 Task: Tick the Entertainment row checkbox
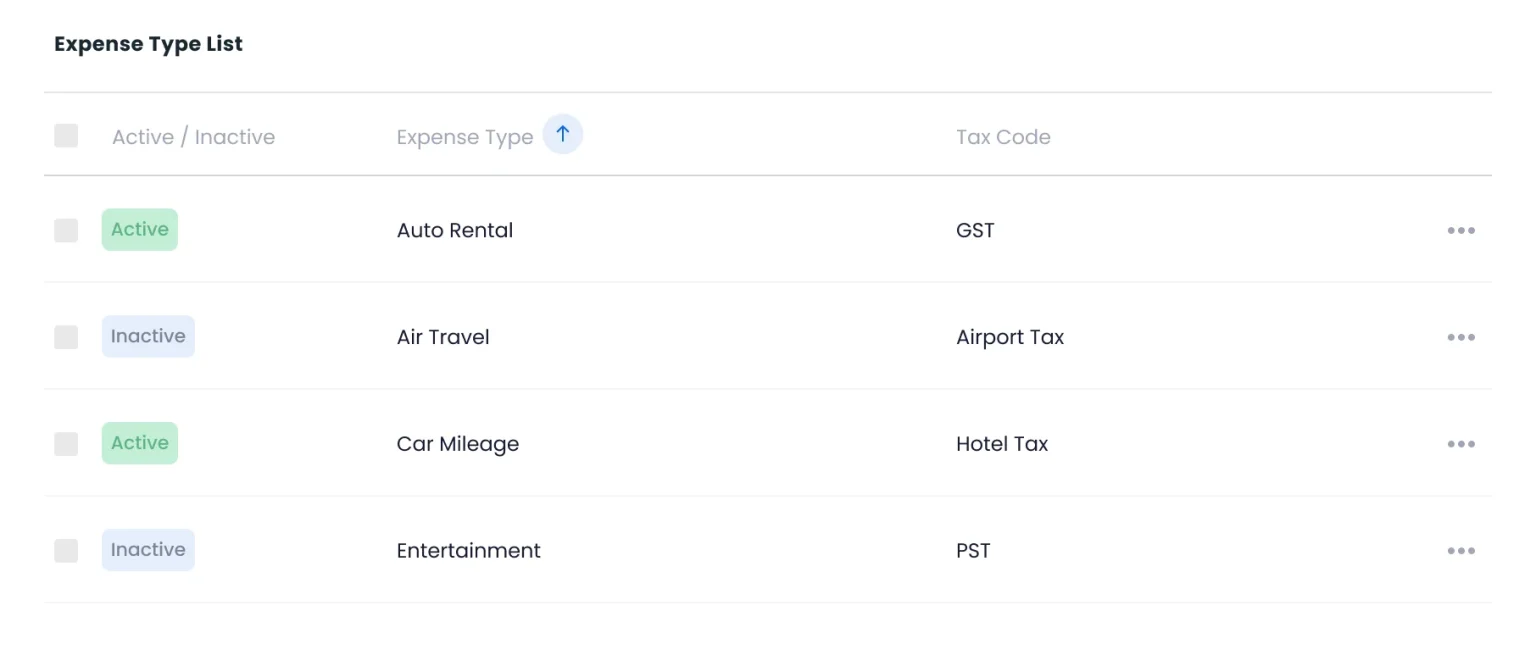point(66,550)
